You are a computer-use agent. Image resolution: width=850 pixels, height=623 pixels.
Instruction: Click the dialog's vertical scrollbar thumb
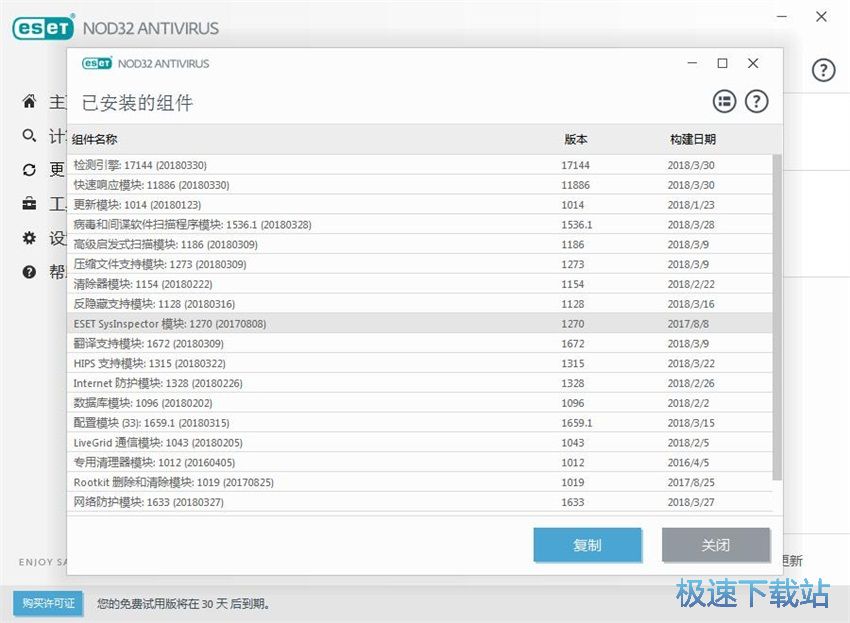point(777,317)
